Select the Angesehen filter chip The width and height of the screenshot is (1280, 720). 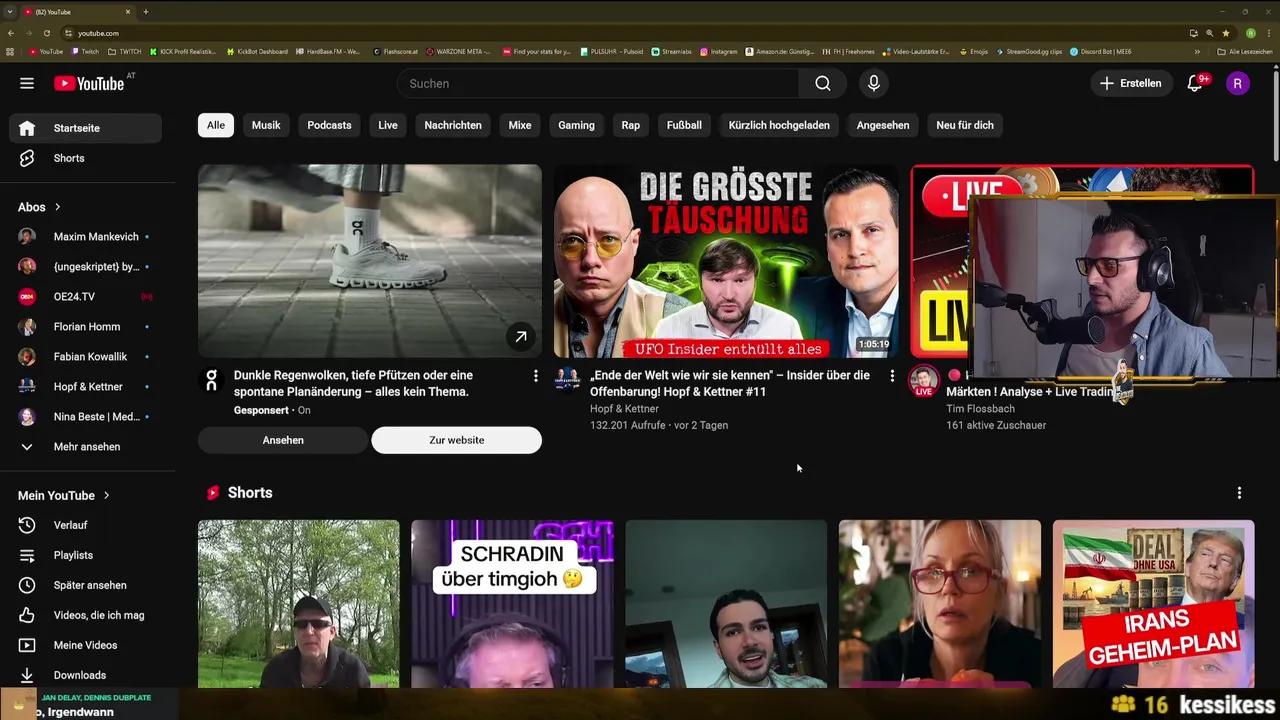(883, 125)
